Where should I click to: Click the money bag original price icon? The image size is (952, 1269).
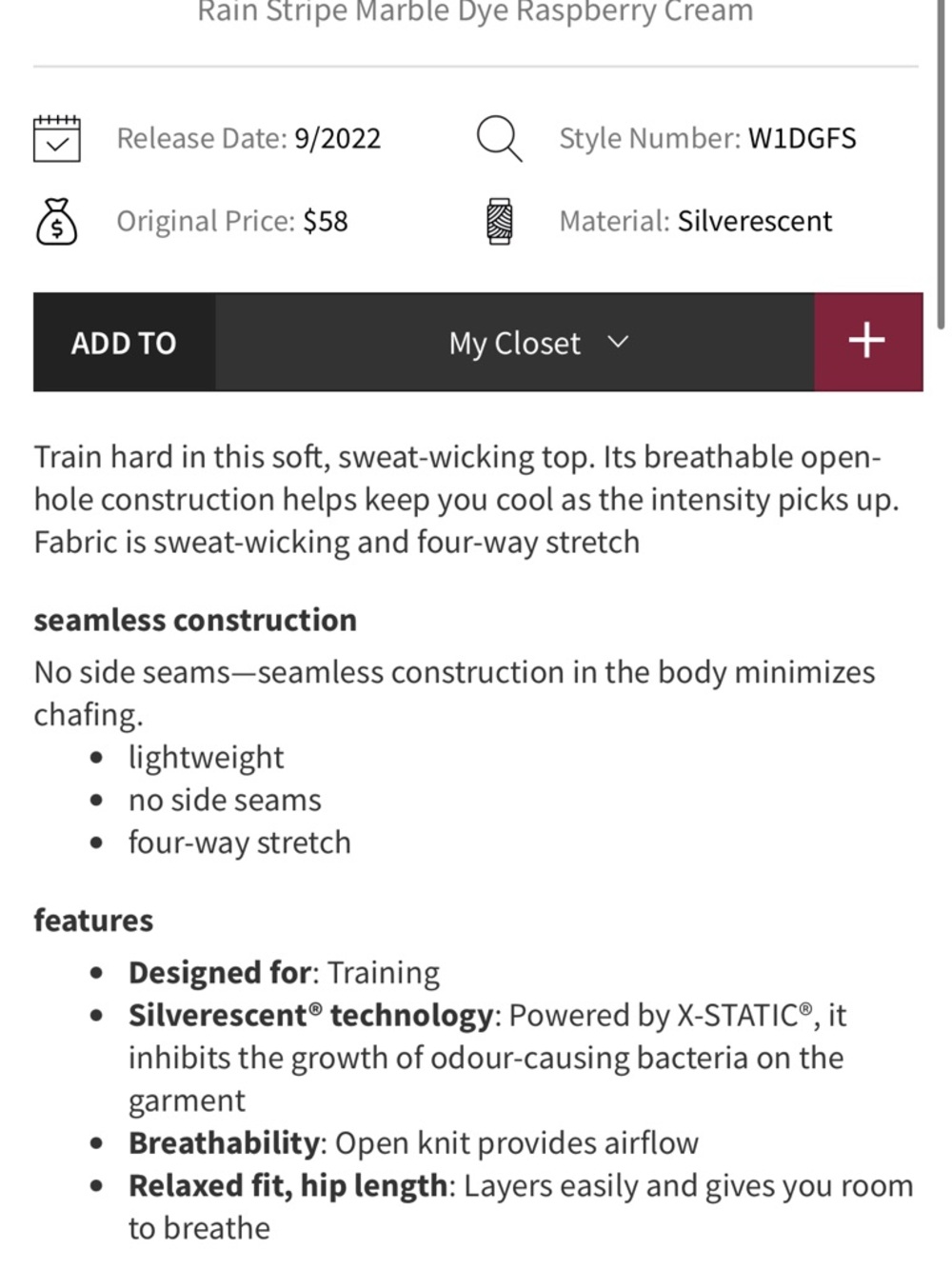(x=57, y=222)
